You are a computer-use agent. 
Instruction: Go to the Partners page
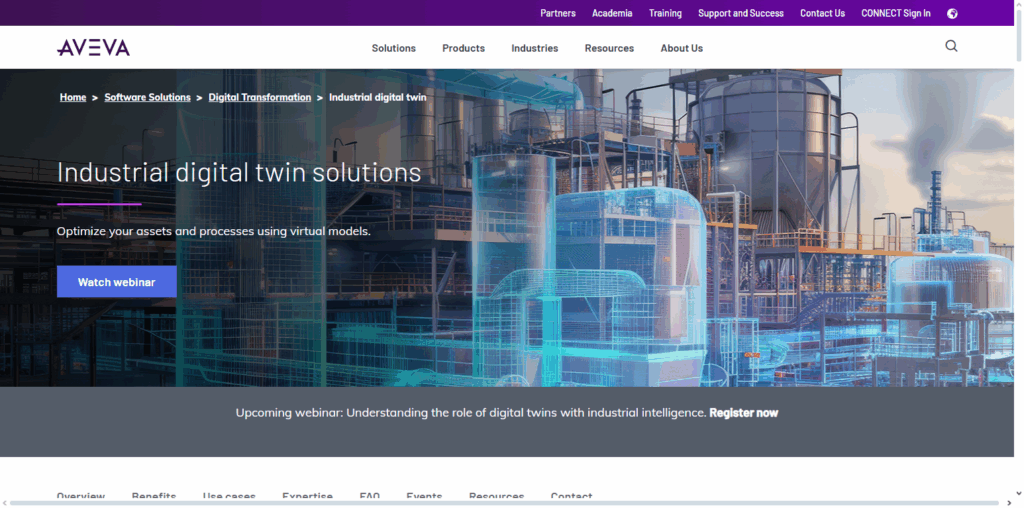click(558, 13)
